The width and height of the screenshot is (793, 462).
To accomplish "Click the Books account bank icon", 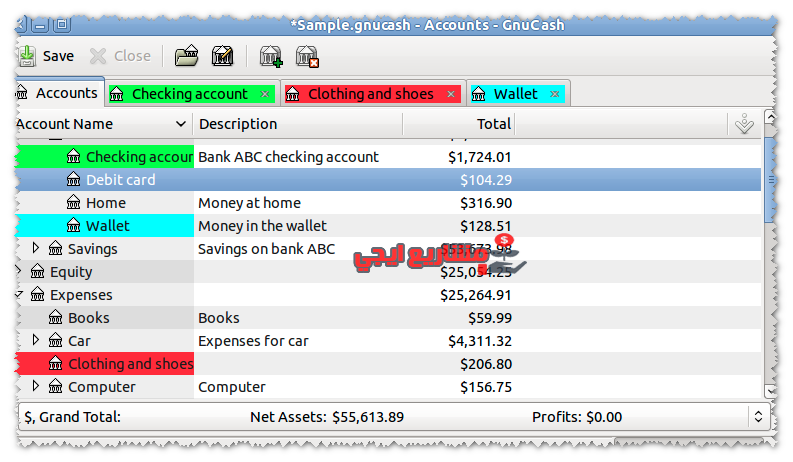I will 56,318.
